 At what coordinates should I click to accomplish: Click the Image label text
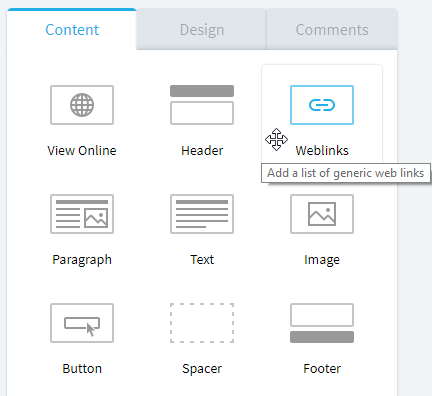click(322, 260)
